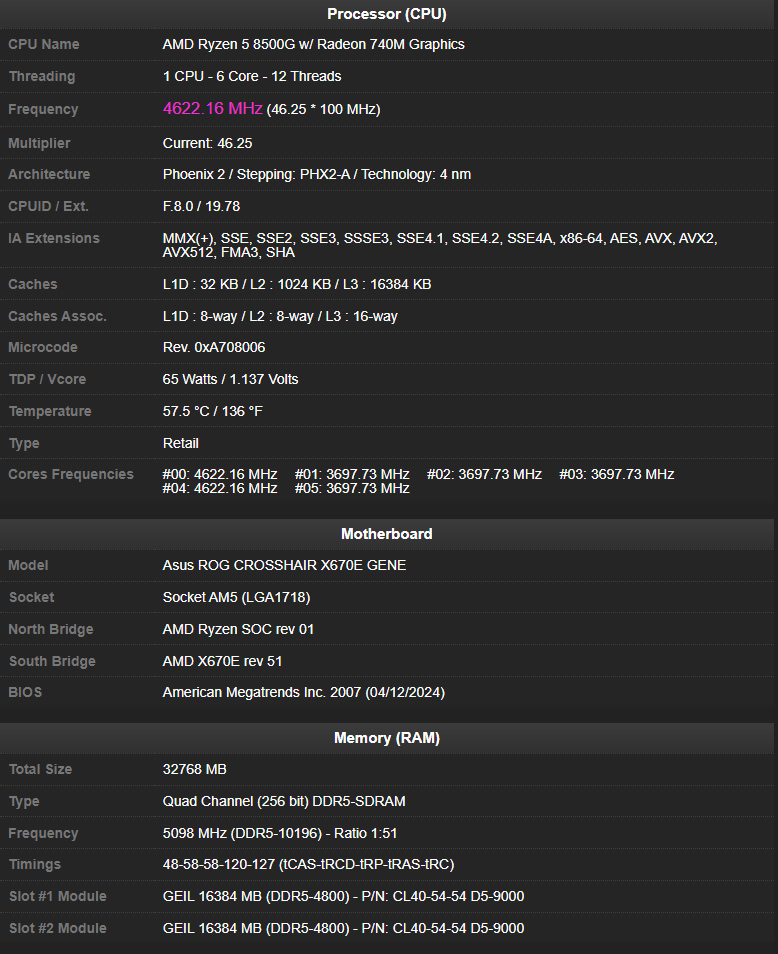Viewport: 778px width, 954px height.
Task: Click the 1 CPU - 6 Core - 12 Threads value
Action: point(252,76)
